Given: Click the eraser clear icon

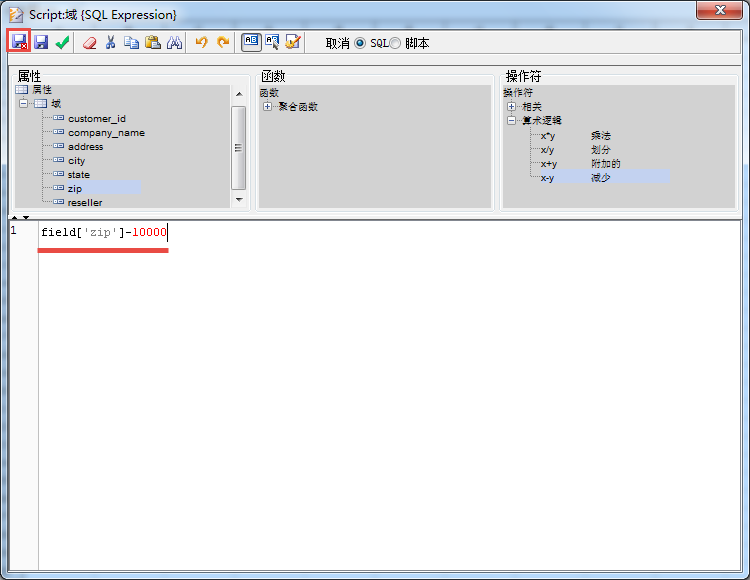Looking at the screenshot, I should [x=89, y=43].
